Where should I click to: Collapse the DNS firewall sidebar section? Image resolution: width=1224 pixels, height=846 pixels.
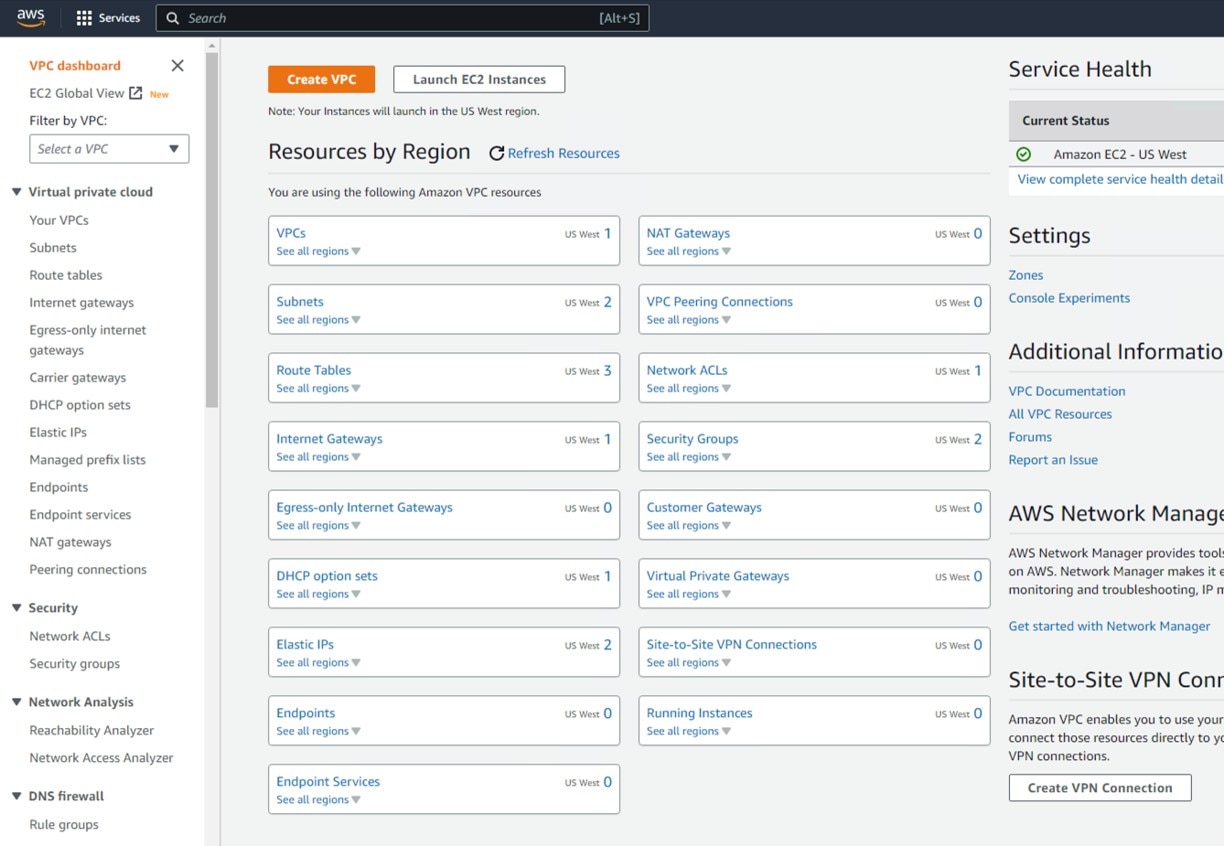click(16, 796)
